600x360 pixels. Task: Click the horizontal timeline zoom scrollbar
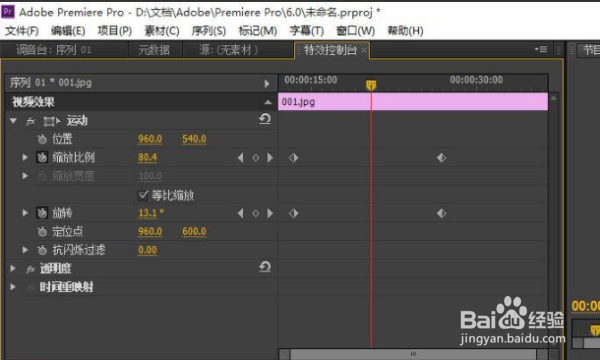coord(413,354)
